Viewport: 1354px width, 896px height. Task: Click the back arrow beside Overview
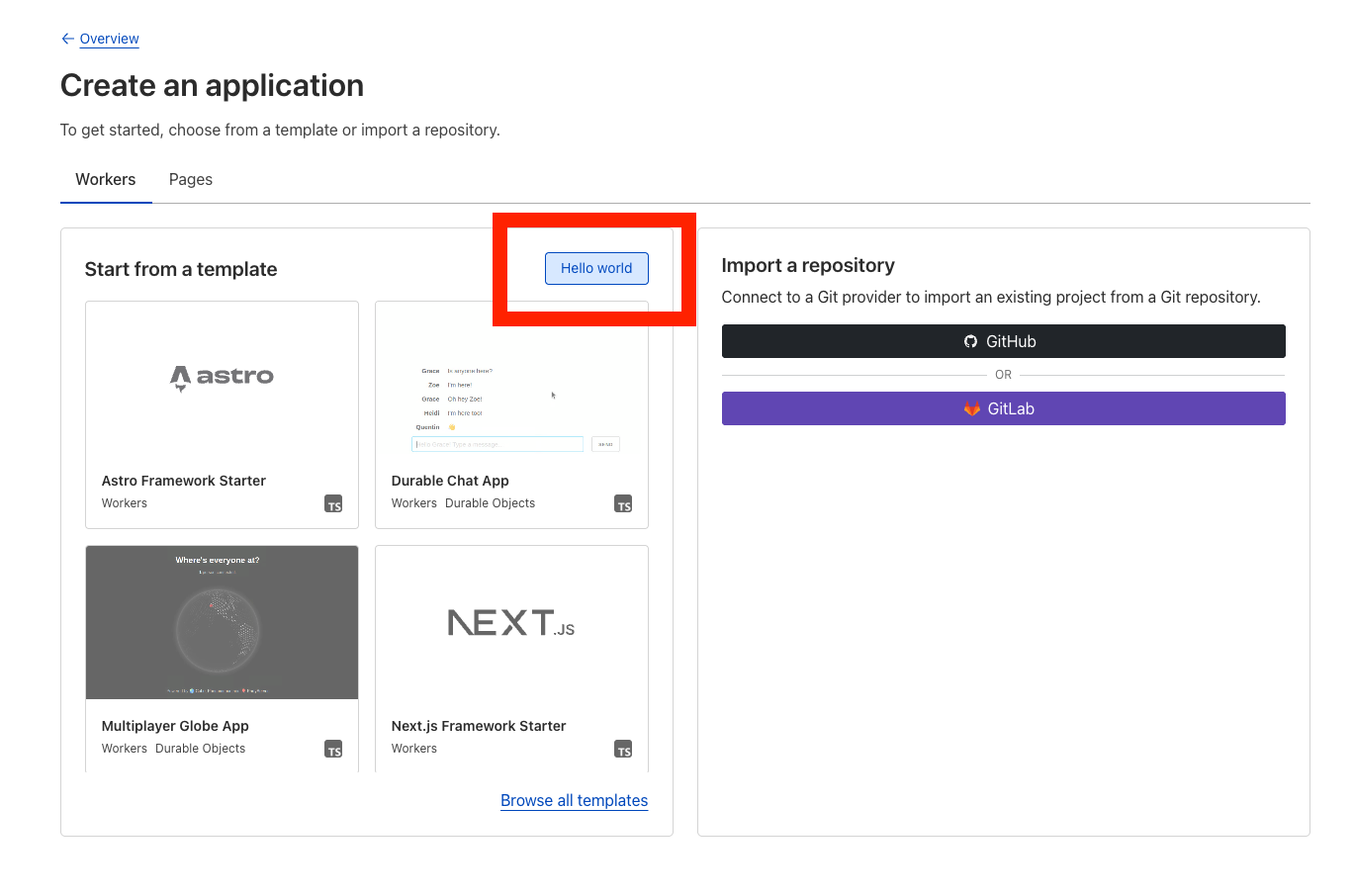point(67,39)
